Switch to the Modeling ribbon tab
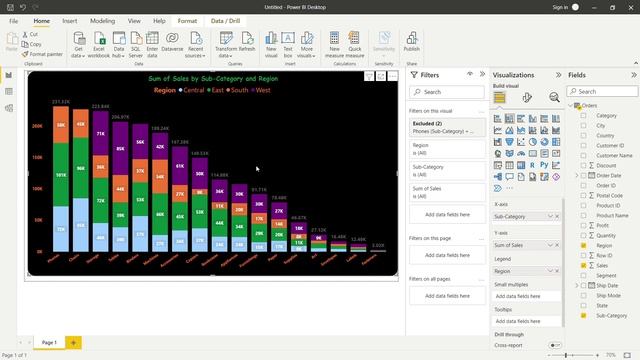Screen dimensions: 640x360 pos(102,21)
